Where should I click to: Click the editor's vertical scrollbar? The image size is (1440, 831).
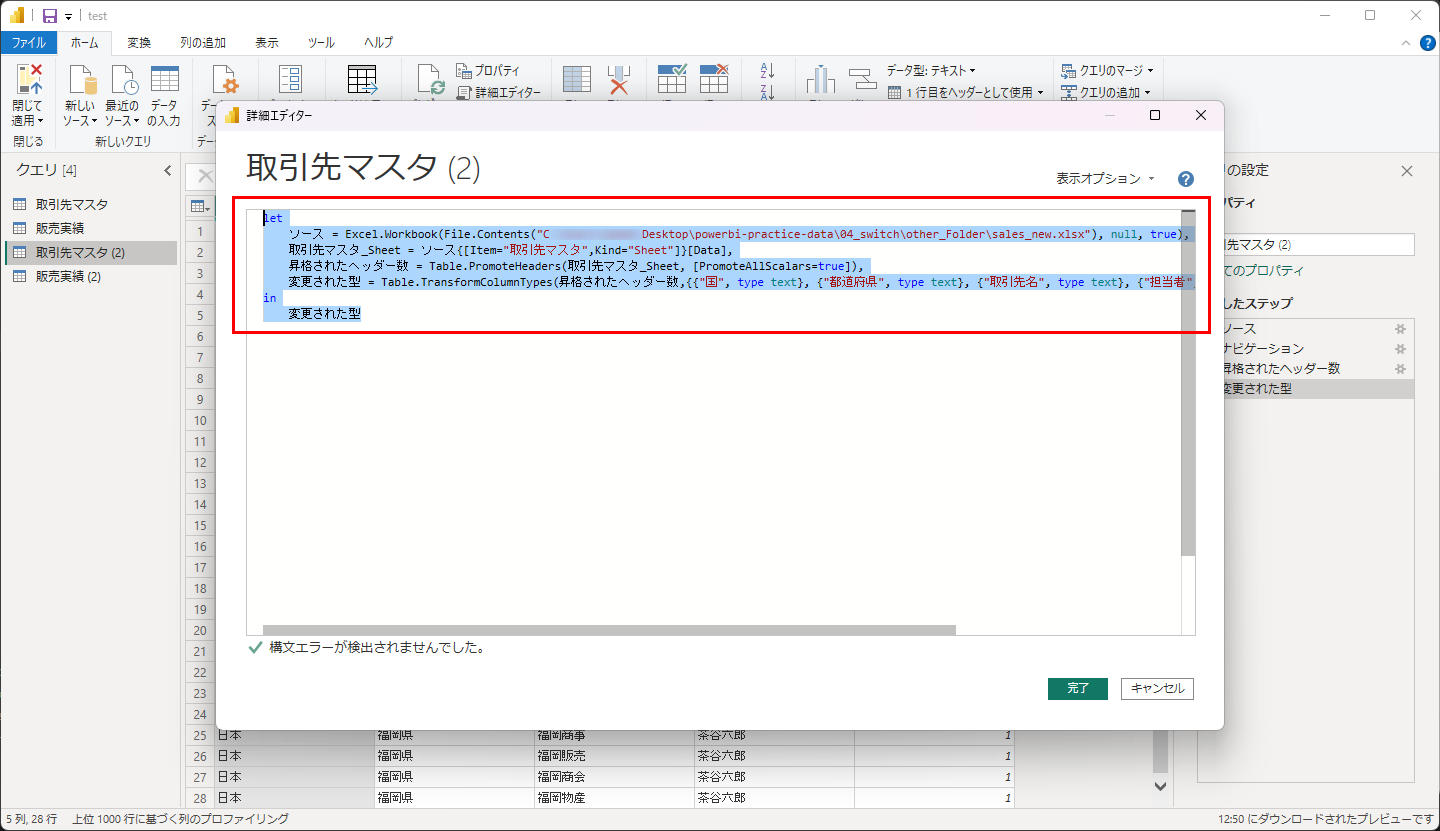point(1188,383)
